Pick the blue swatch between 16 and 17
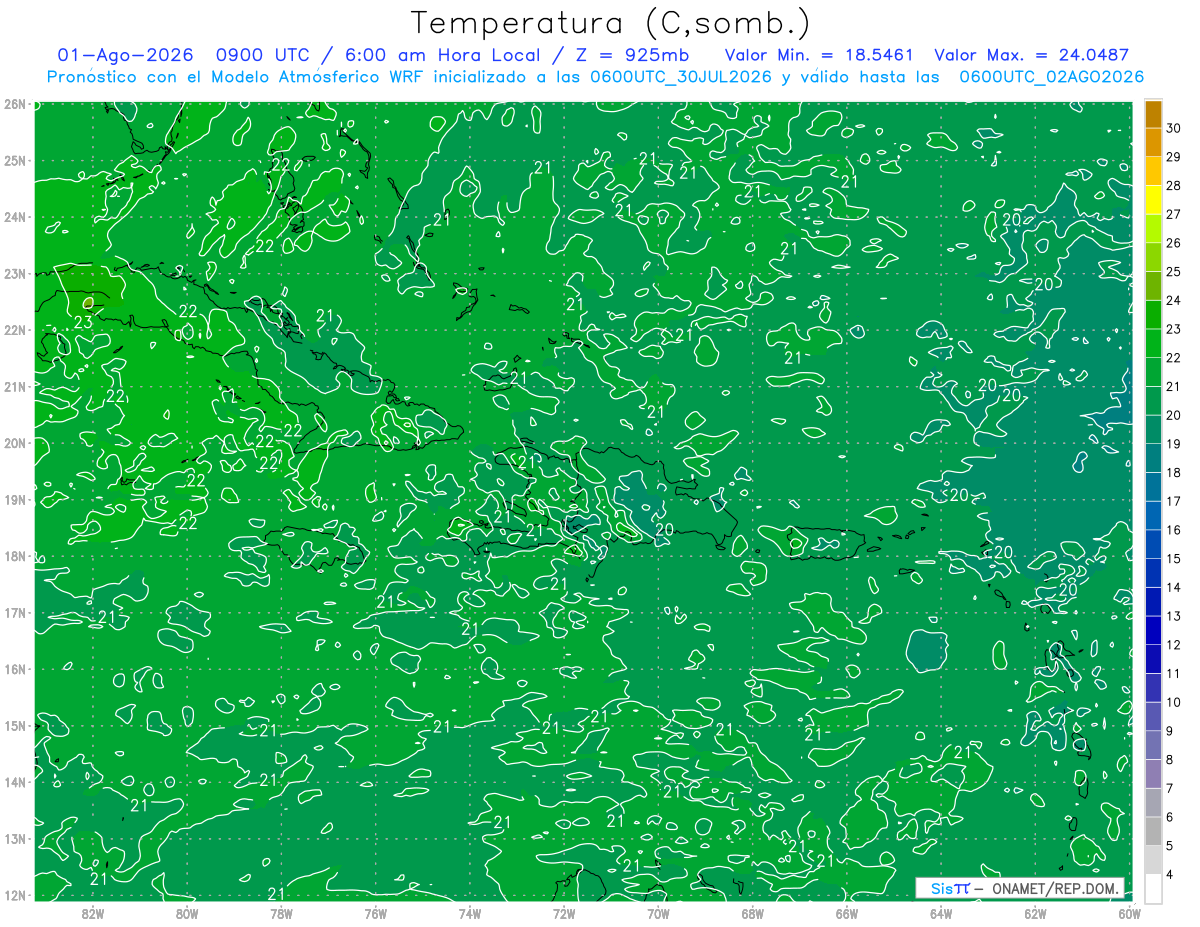This screenshot has width=1200, height=927. coord(1153,516)
